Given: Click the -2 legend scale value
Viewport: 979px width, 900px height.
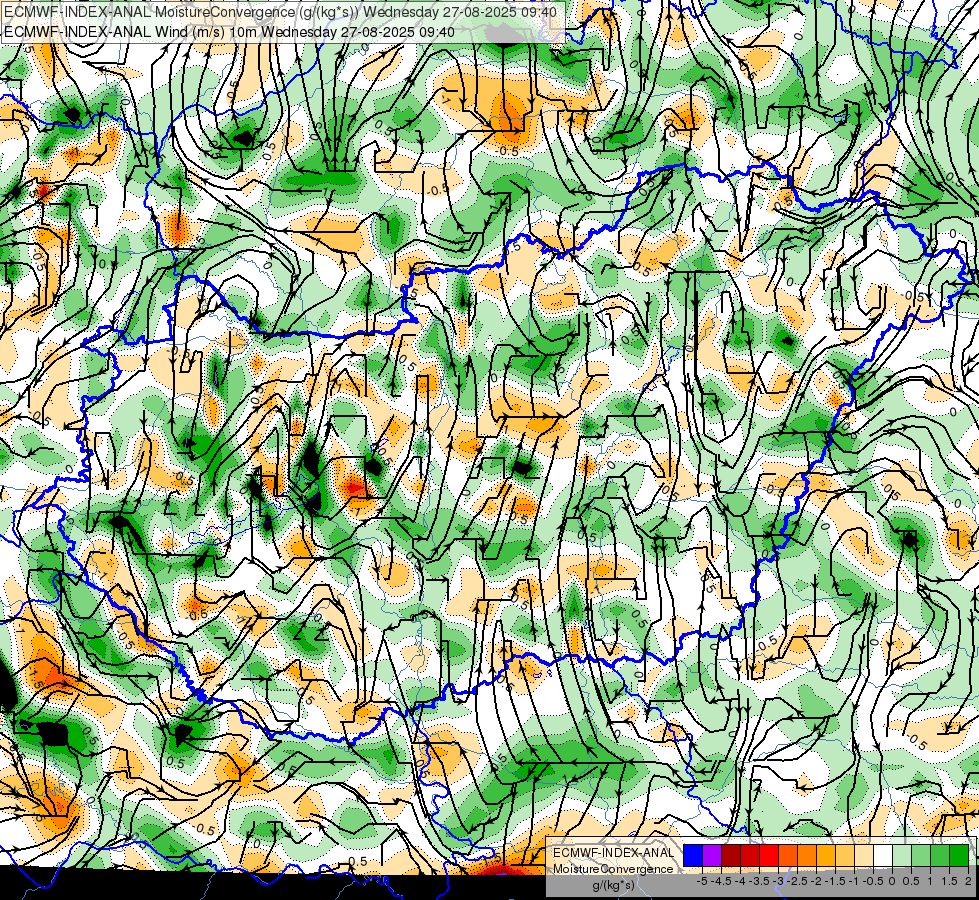Looking at the screenshot, I should coord(816,881).
